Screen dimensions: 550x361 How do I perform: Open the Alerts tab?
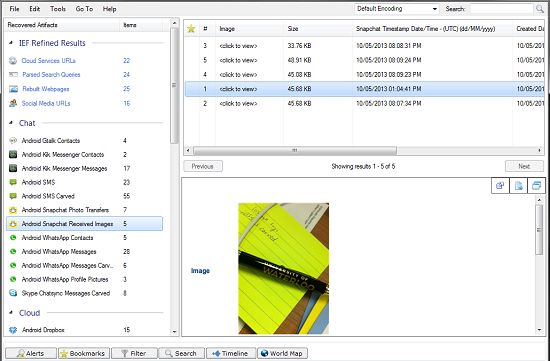(x=31, y=353)
